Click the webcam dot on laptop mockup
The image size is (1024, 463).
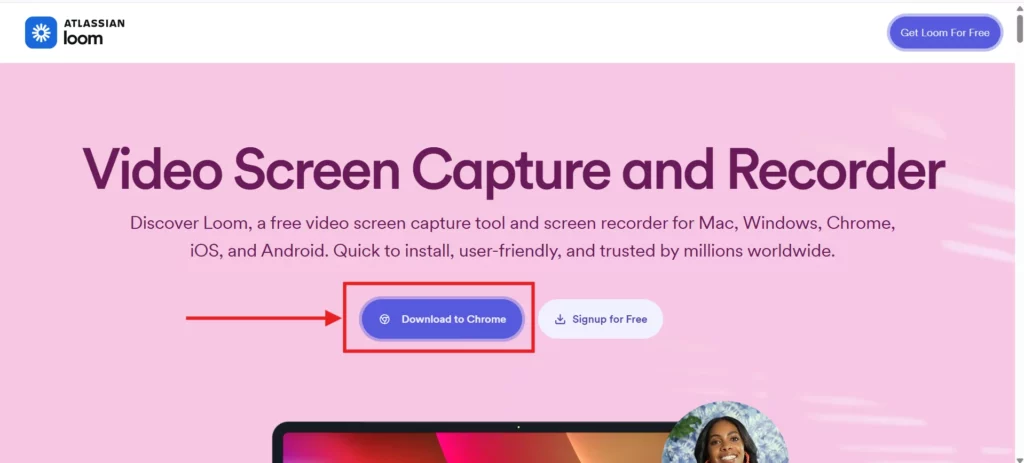(x=519, y=427)
